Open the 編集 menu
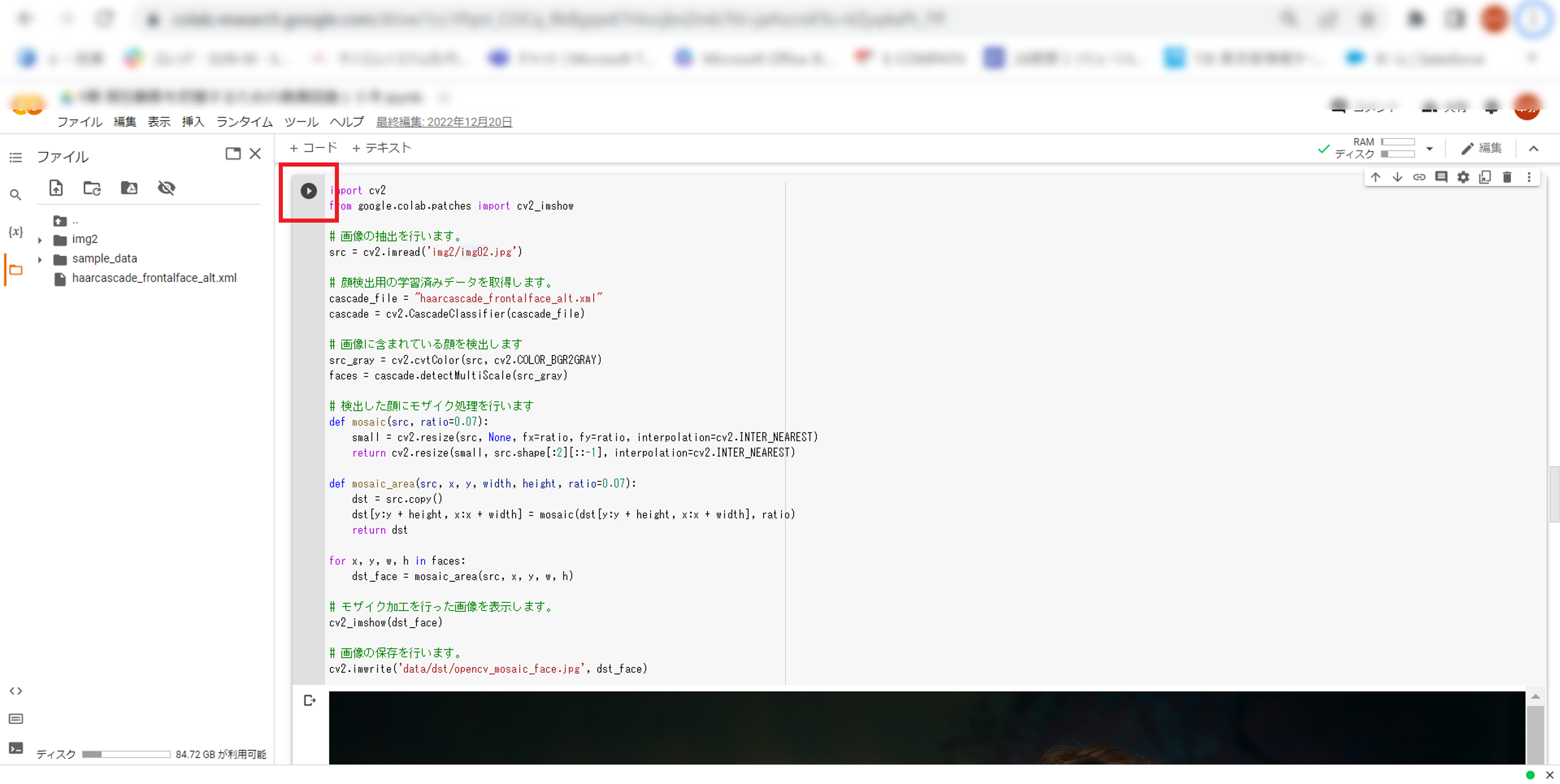The height and width of the screenshot is (784, 1560). (x=125, y=122)
